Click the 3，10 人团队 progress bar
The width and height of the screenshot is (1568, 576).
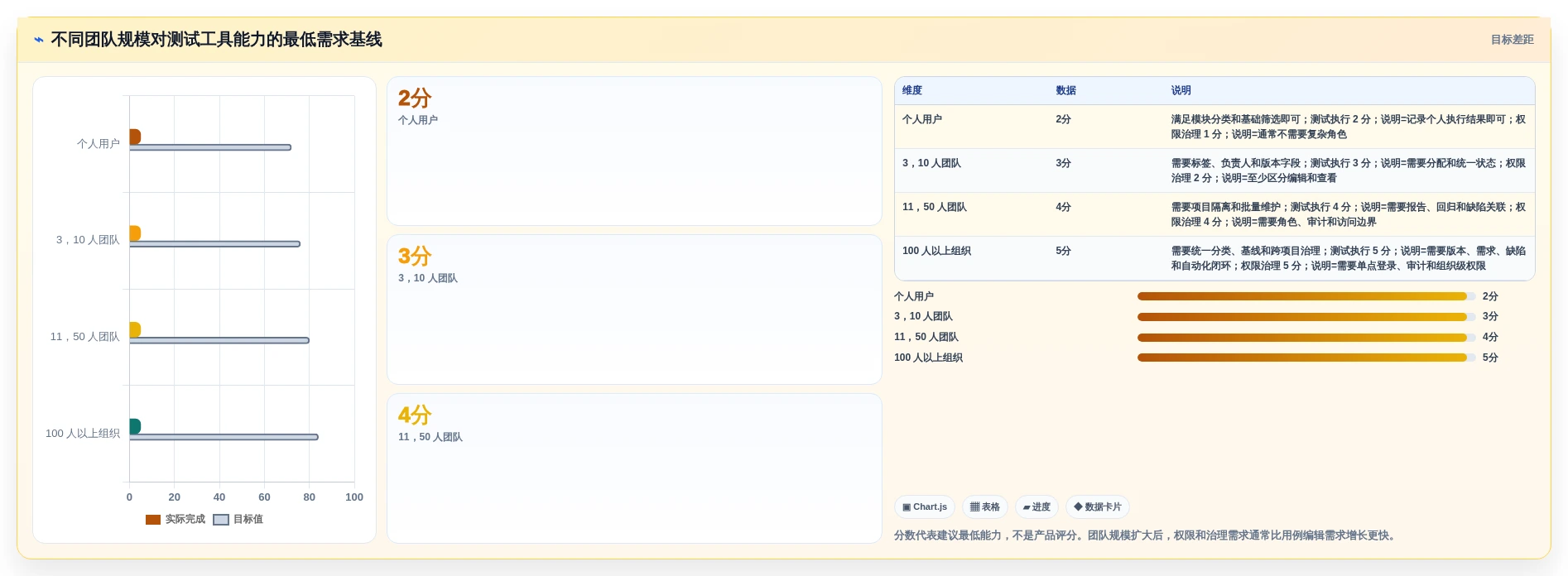pos(1306,317)
